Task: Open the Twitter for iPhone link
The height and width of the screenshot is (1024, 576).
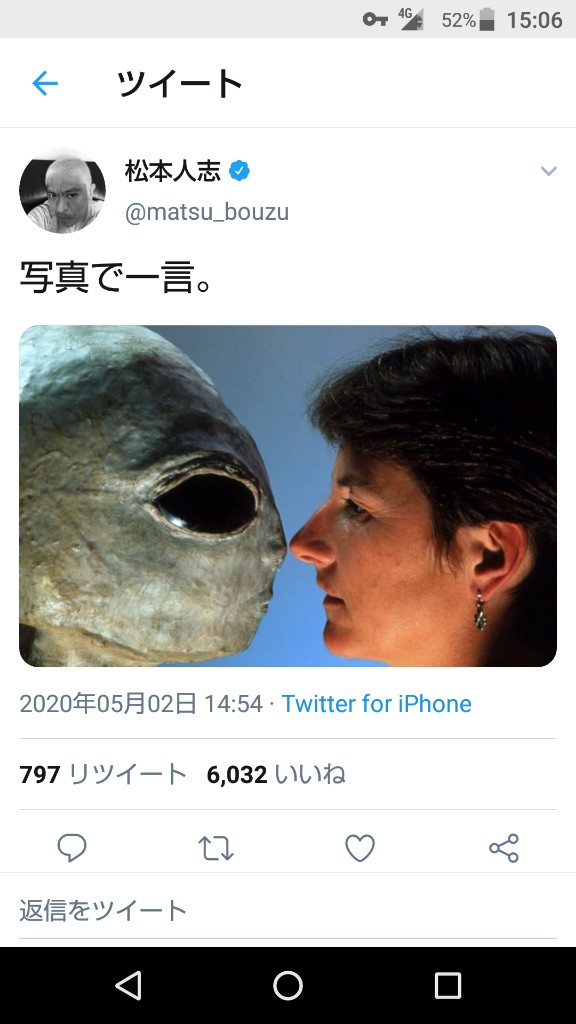Action: pos(376,703)
